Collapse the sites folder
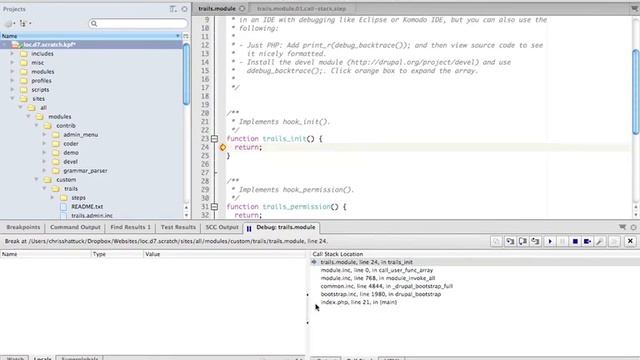The height and width of the screenshot is (360, 640). [x=12, y=98]
